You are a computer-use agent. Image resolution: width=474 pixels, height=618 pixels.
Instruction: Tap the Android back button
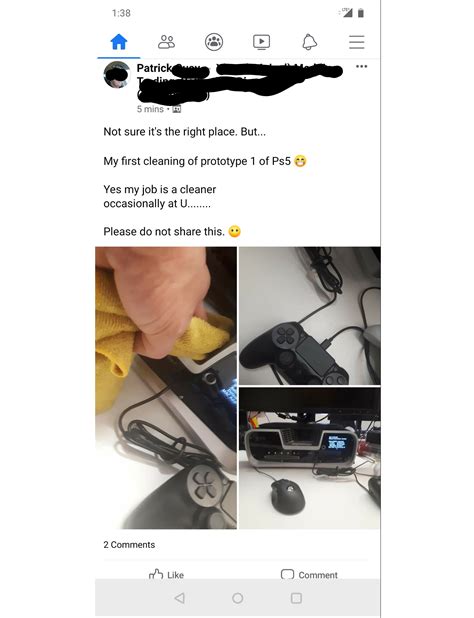point(179,598)
